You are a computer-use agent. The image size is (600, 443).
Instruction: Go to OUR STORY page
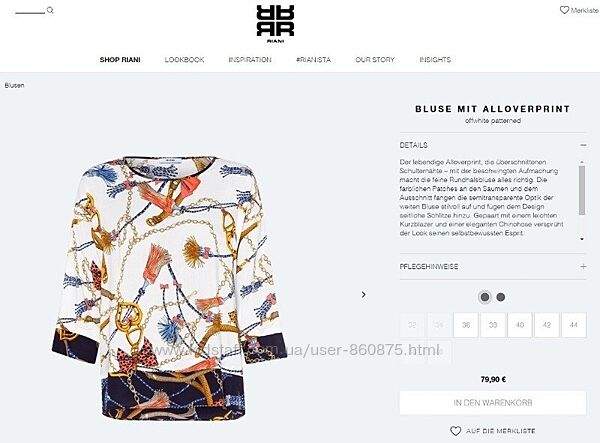pos(375,60)
